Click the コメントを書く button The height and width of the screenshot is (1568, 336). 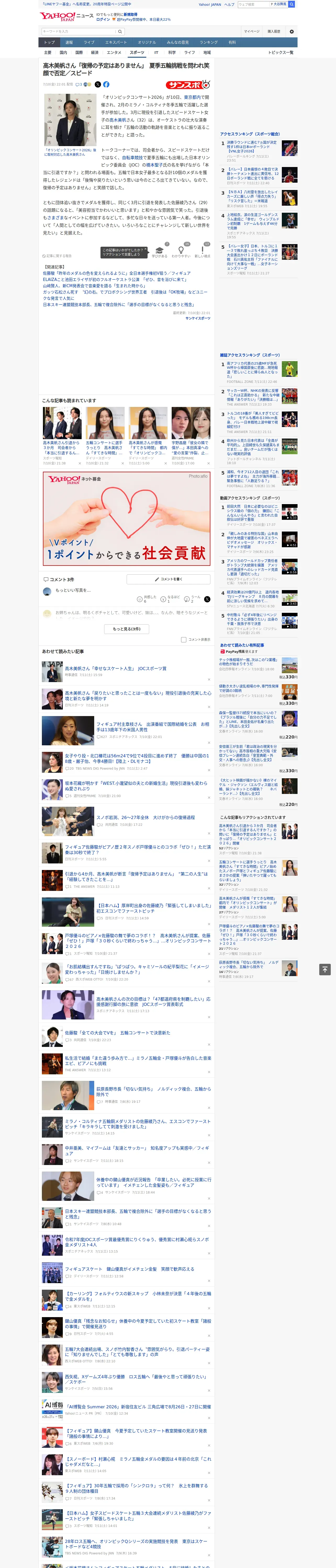click(168, 579)
